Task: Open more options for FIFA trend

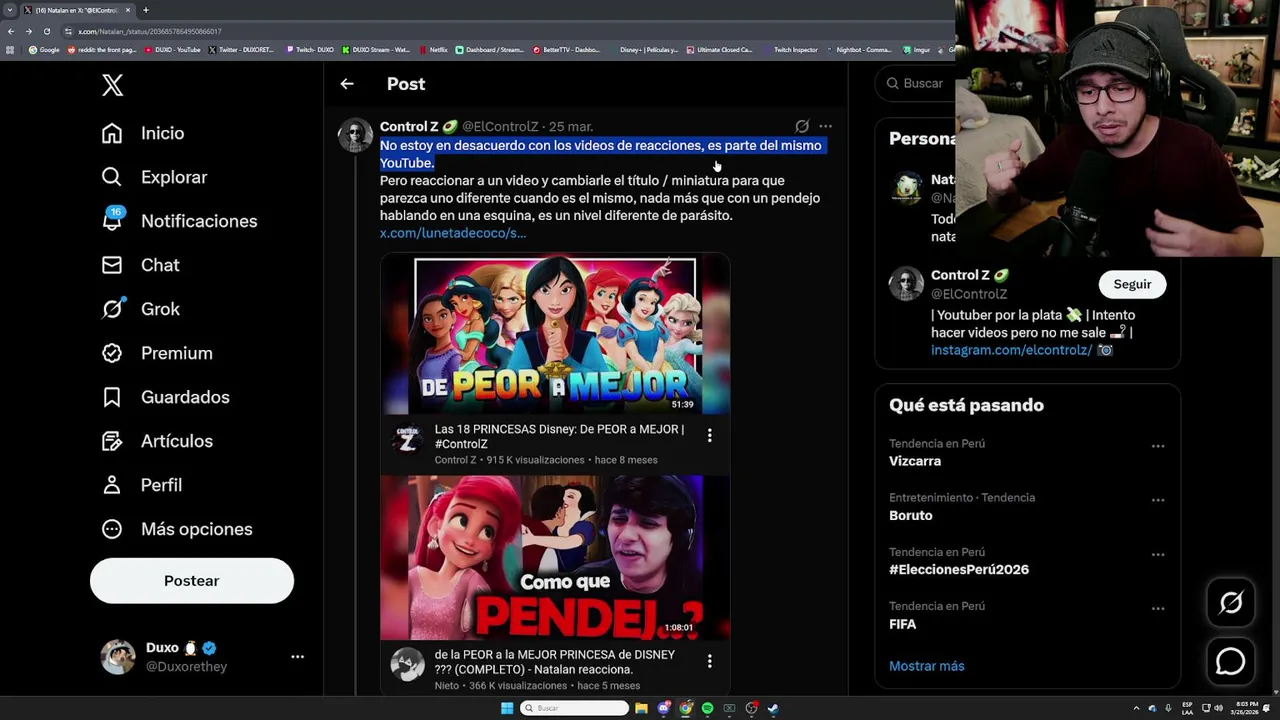Action: [x=1158, y=608]
